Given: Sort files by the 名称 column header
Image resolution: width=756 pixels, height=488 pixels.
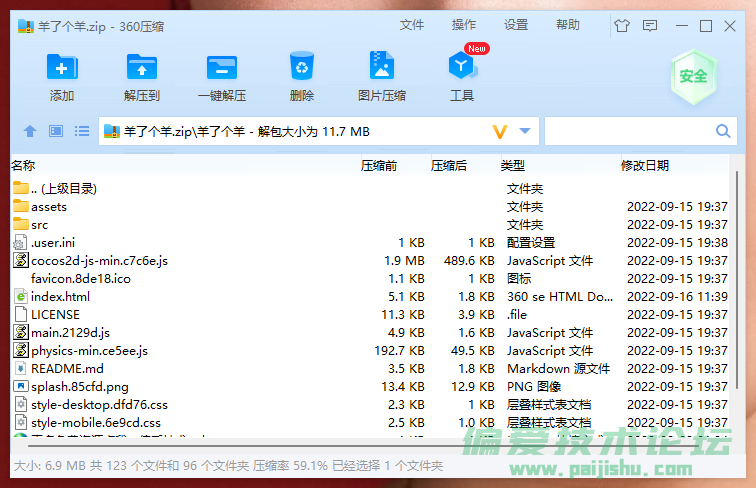Looking at the screenshot, I should [24, 165].
